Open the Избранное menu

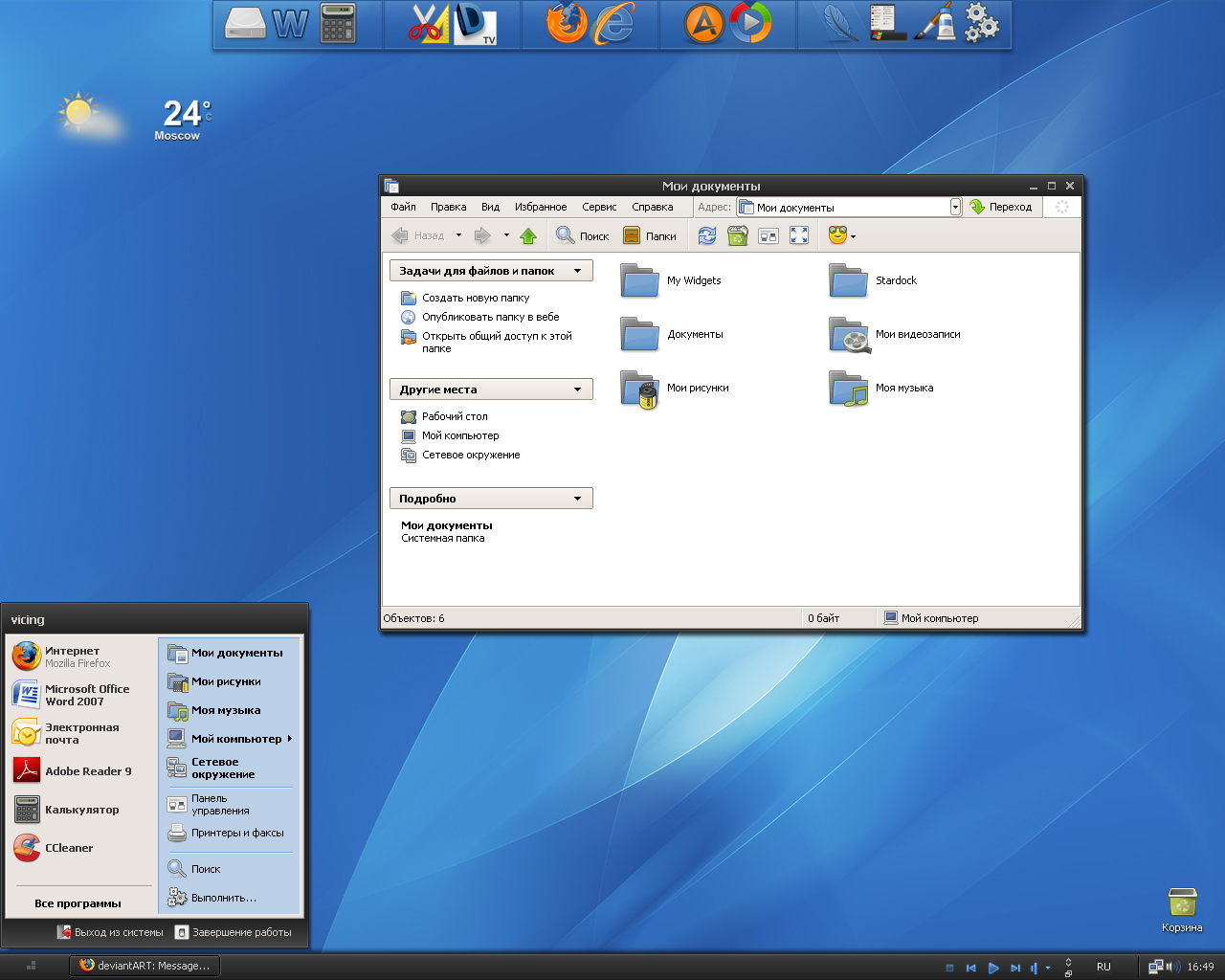(541, 207)
